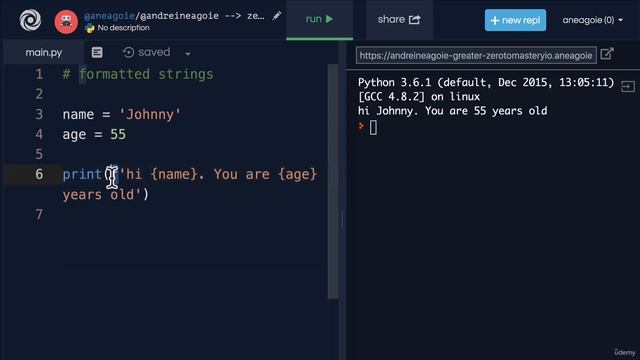Screen dimensions: 640x360
Task: Click line number 7 in the gutter
Action: (39, 214)
